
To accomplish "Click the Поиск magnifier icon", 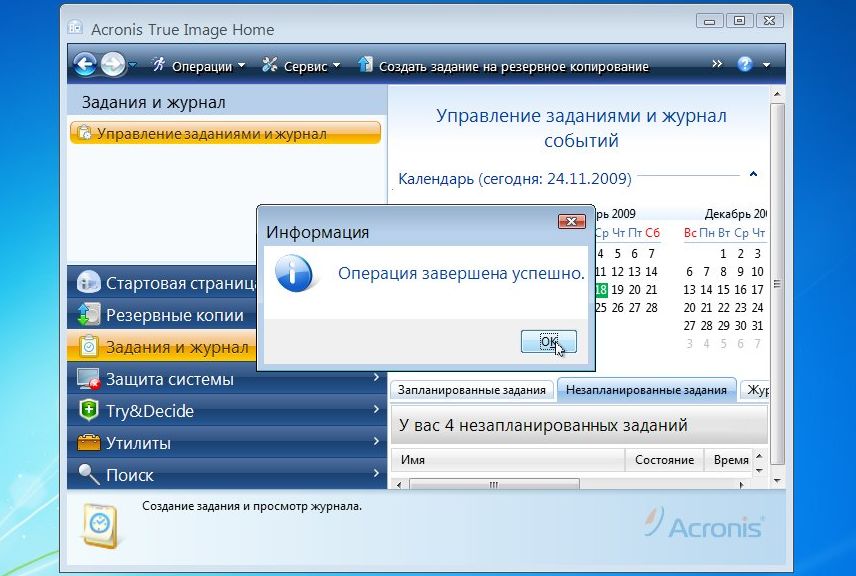I will (89, 474).
